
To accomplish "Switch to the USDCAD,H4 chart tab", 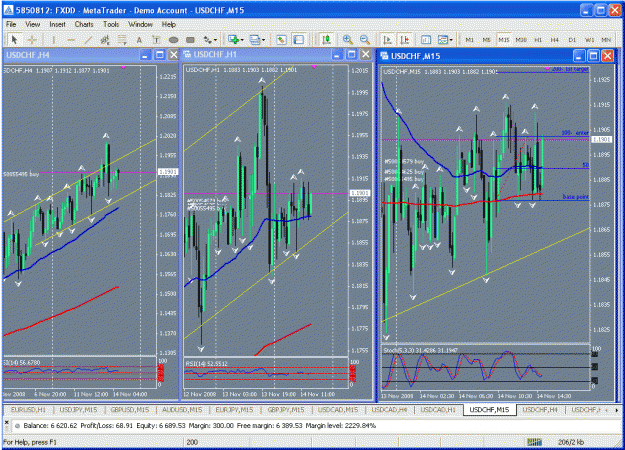I will (389, 410).
